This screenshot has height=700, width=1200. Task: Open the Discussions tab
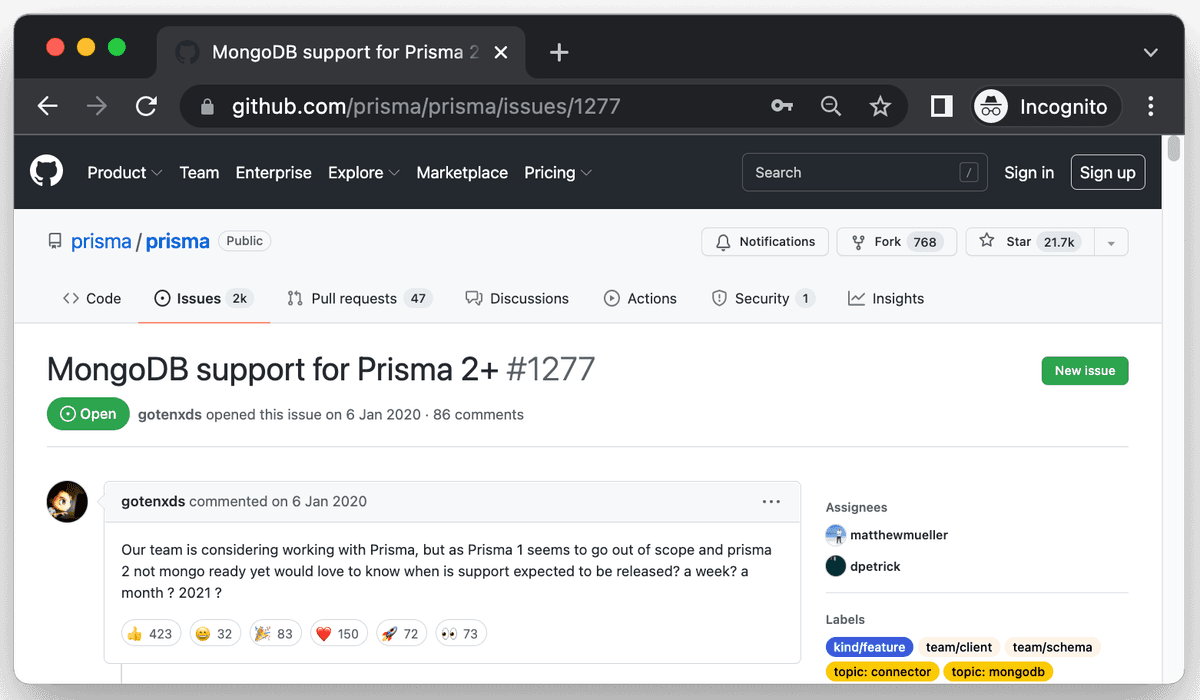point(517,298)
